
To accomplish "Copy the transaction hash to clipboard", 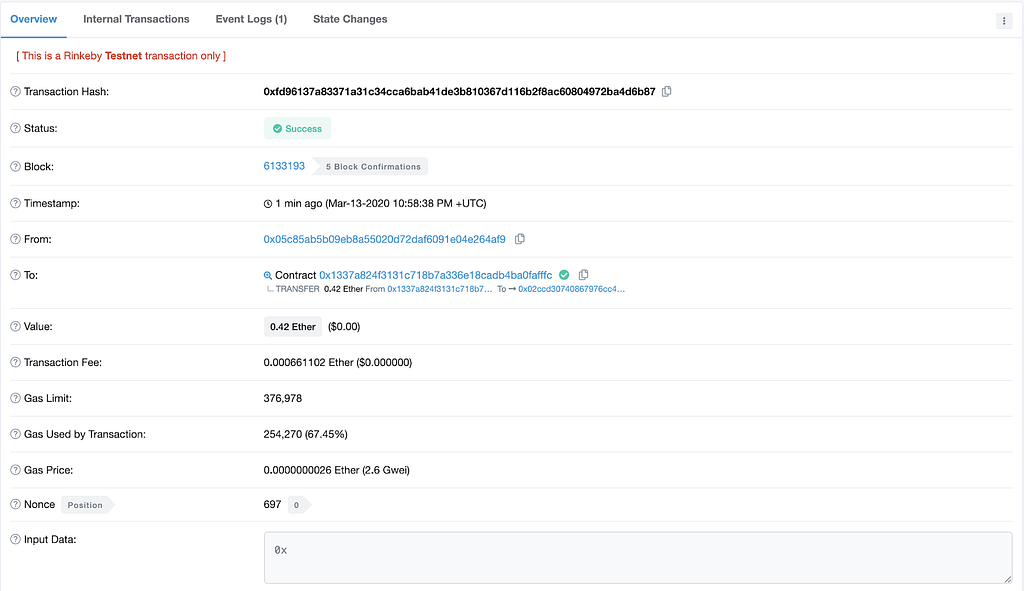I will coord(666,91).
